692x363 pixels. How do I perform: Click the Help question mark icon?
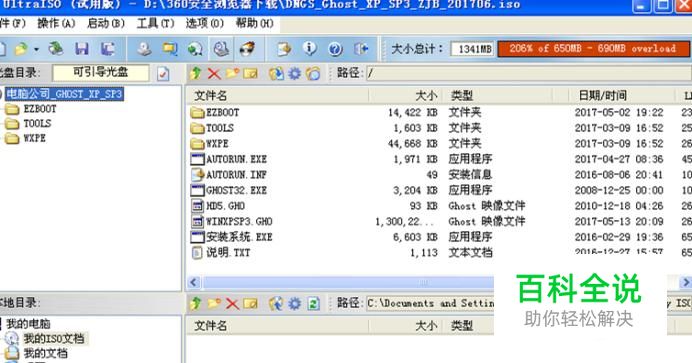[335, 49]
